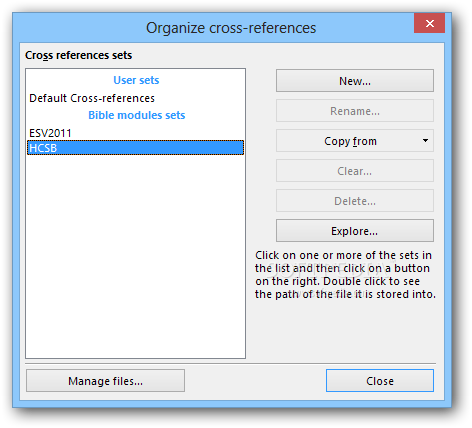Click the Clear... button
This screenshot has width=472, height=428.
355,171
